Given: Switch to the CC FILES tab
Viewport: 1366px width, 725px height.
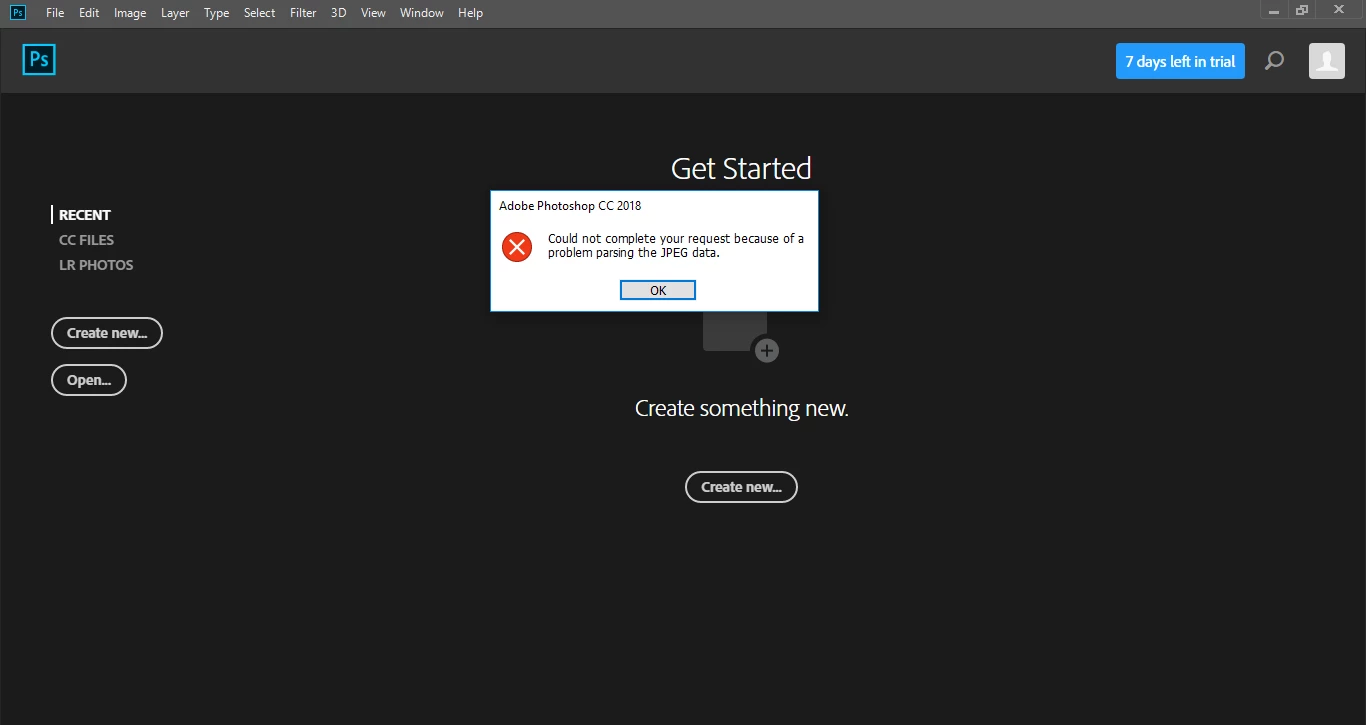Looking at the screenshot, I should [x=87, y=240].
